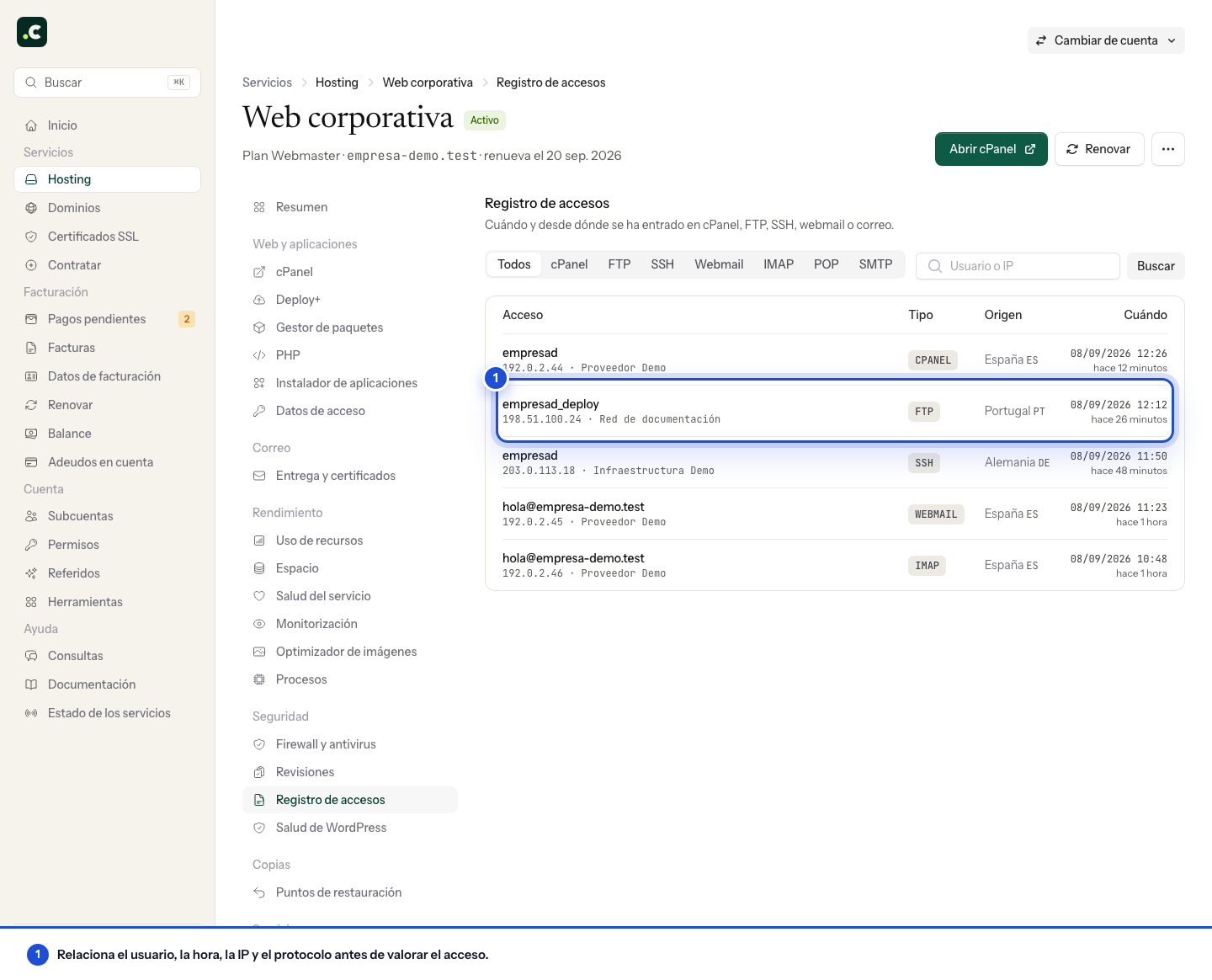Open Pagos pendientes in sidebar
The height and width of the screenshot is (980, 1212).
point(108,319)
